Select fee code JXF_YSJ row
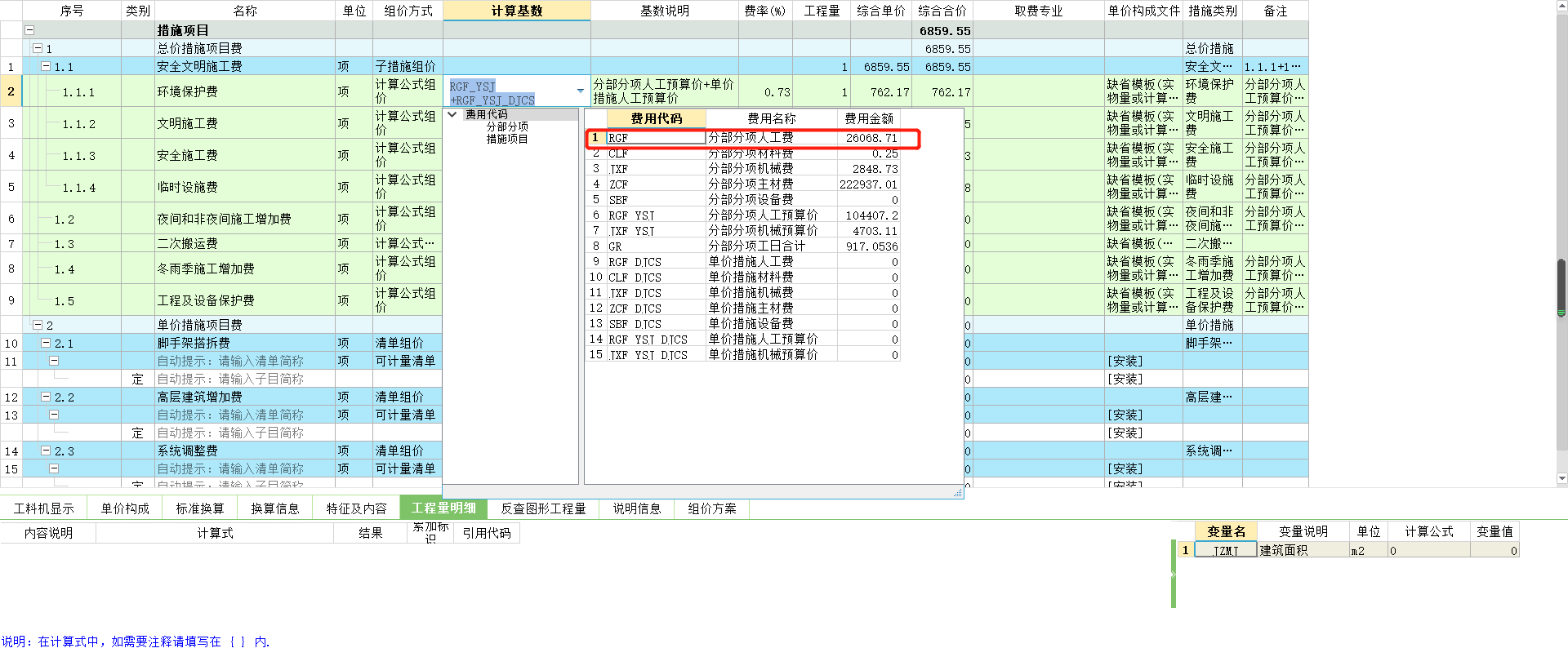The image size is (1568, 657). point(743,231)
